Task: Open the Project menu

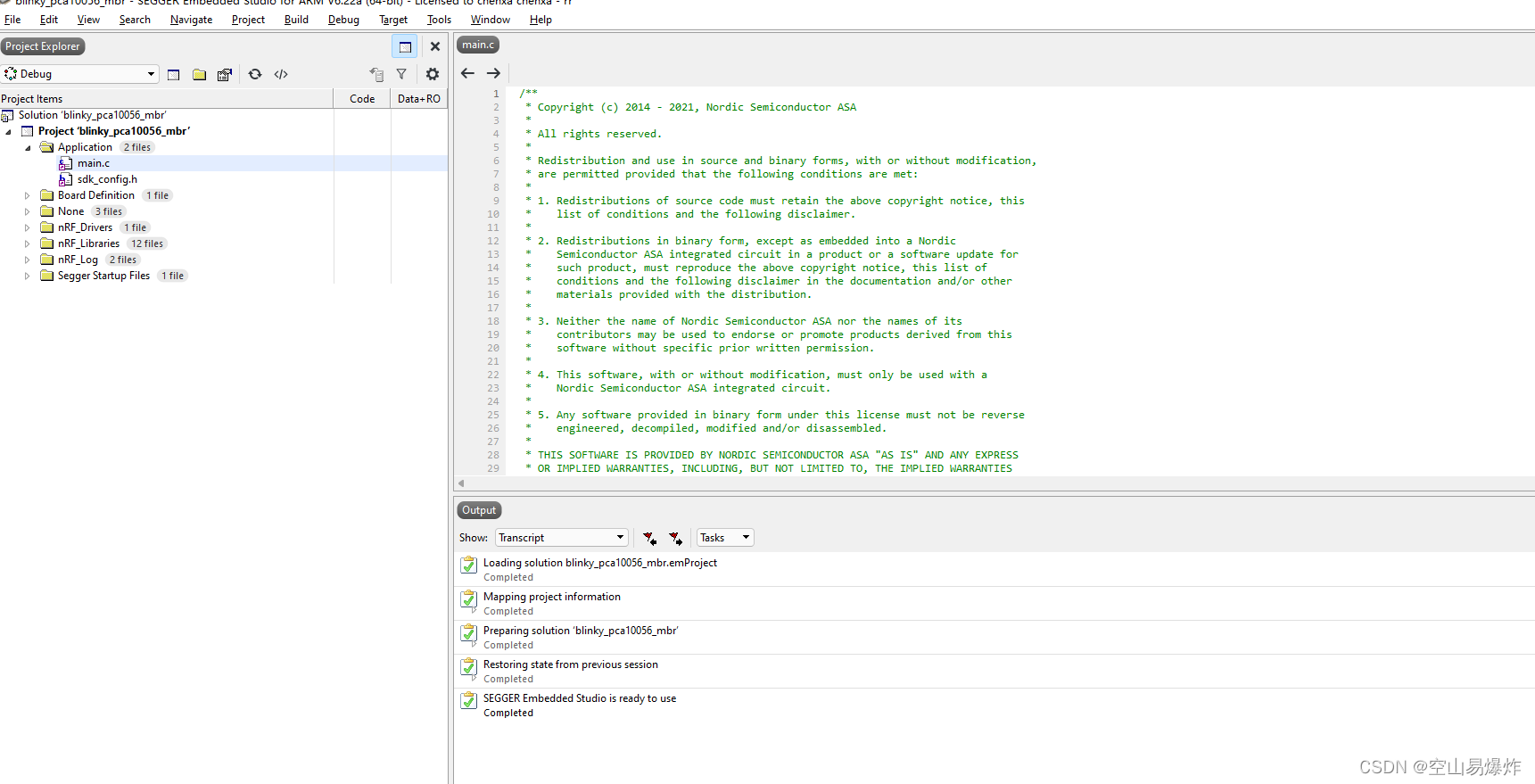Action: (248, 20)
